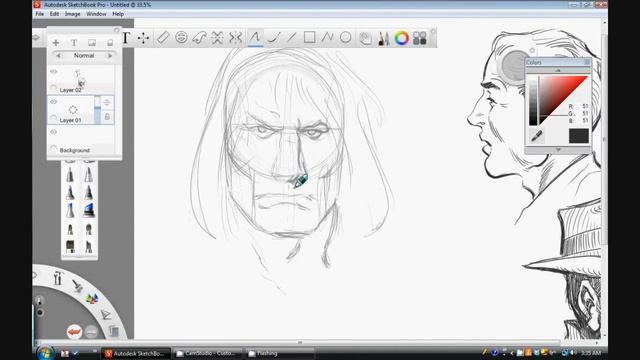Image resolution: width=640 pixels, height=360 pixels.
Task: Open the Help menu
Action: [x=118, y=14]
